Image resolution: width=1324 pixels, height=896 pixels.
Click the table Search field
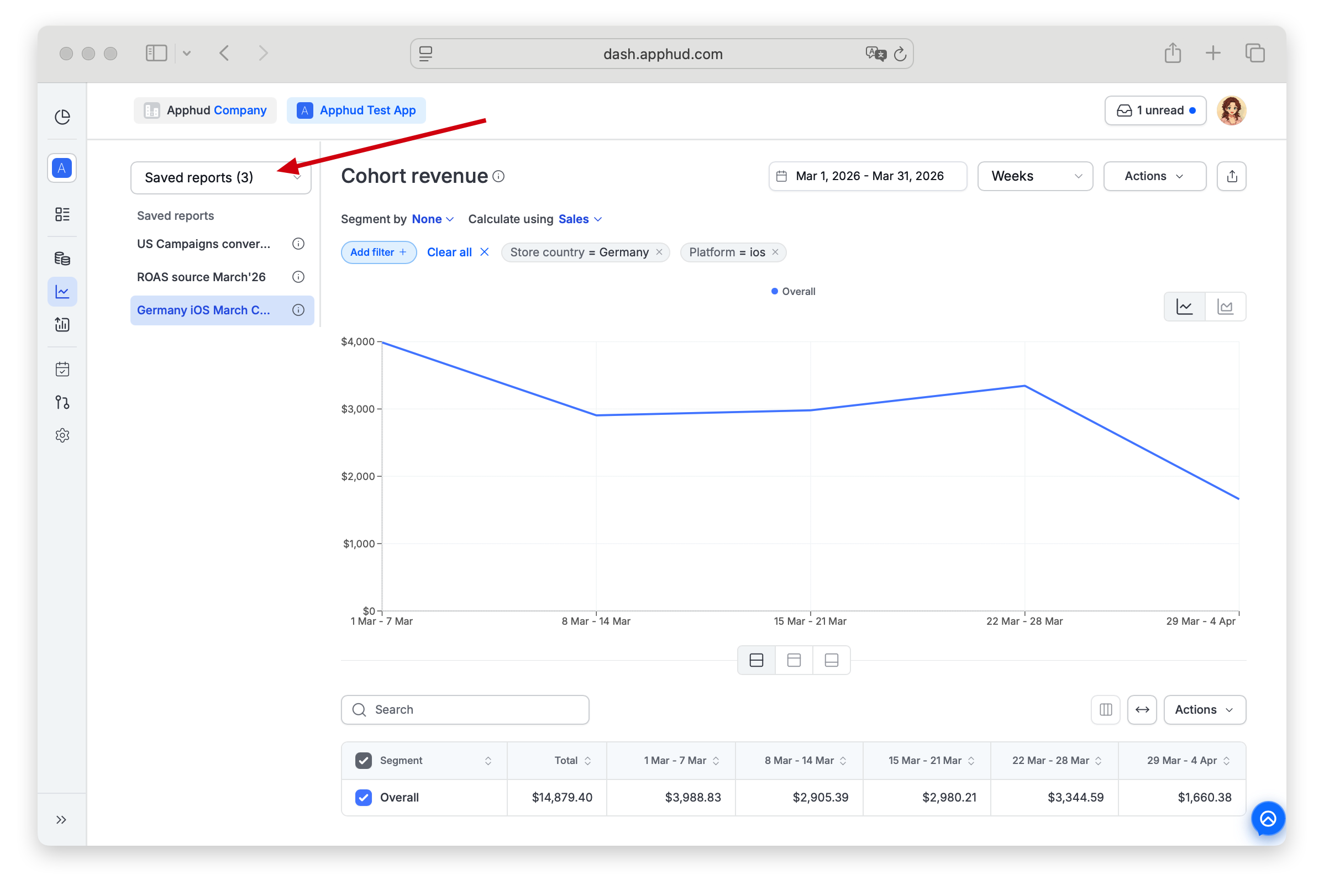coord(465,710)
